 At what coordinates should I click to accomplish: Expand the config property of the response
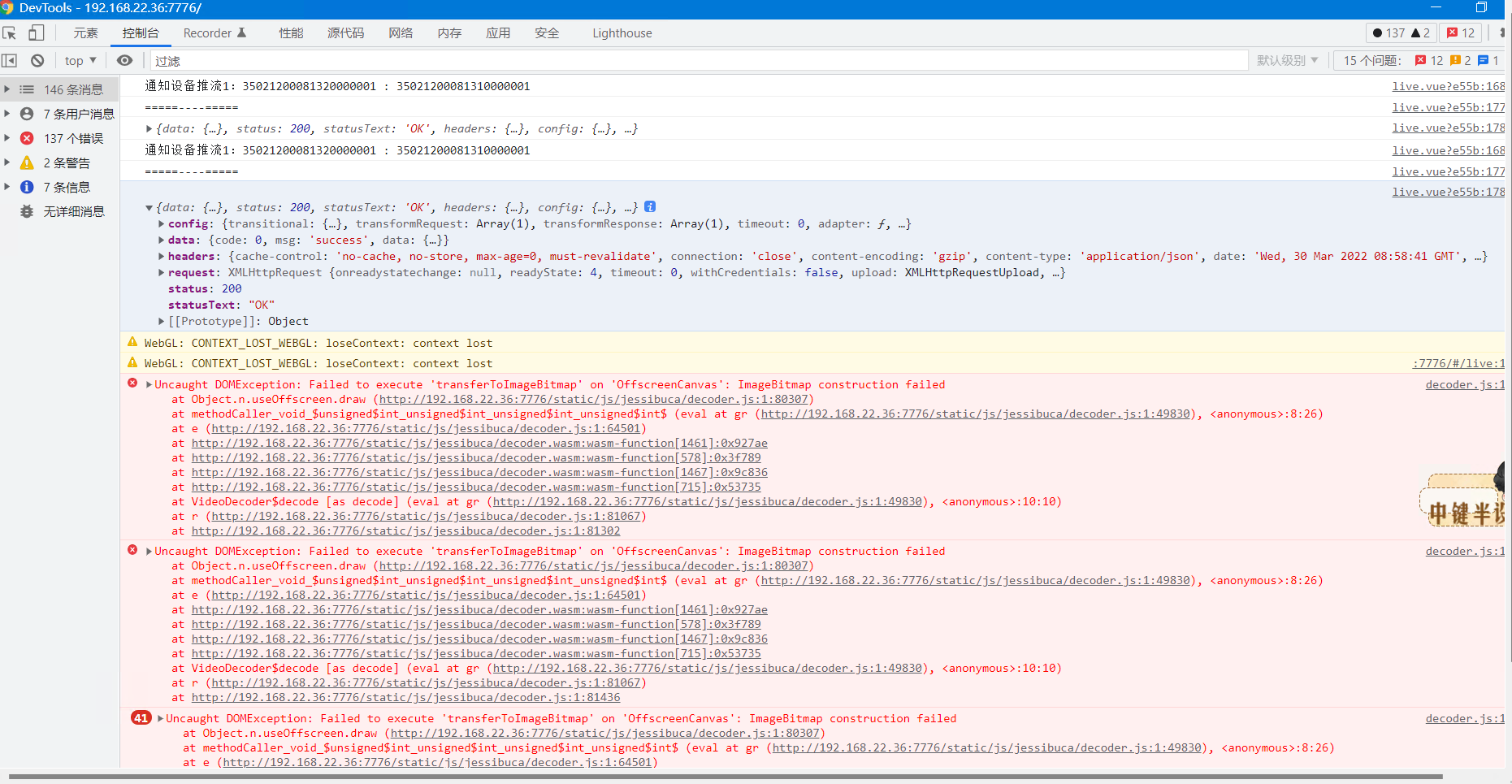click(x=161, y=223)
